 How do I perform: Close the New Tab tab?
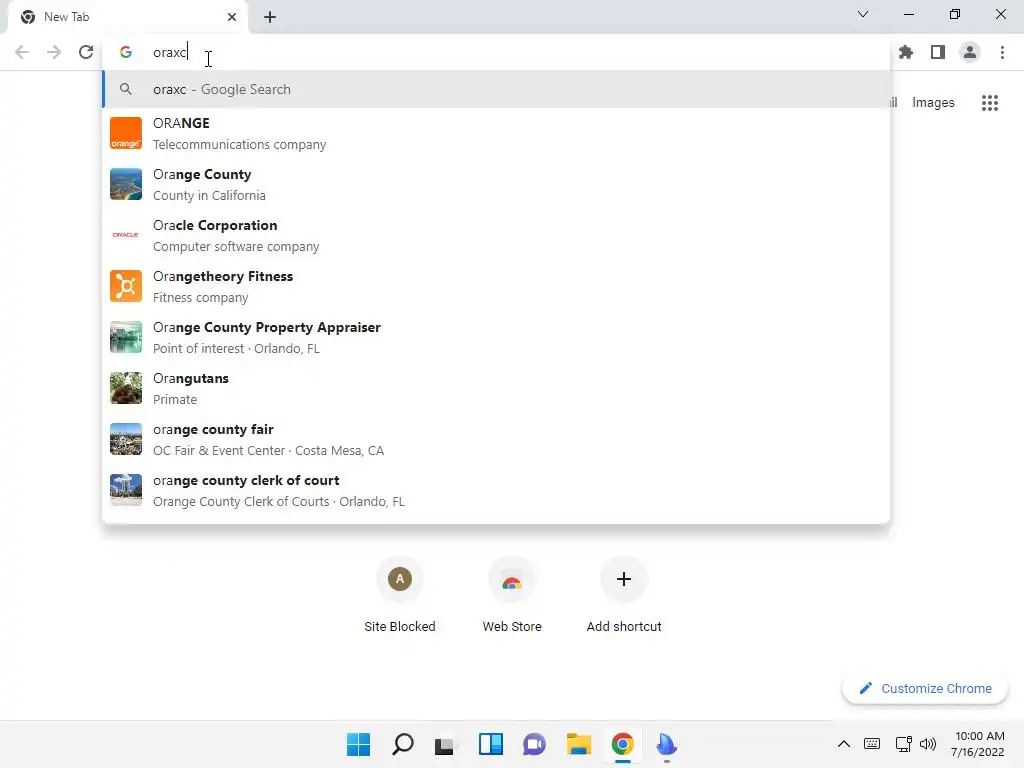[232, 17]
